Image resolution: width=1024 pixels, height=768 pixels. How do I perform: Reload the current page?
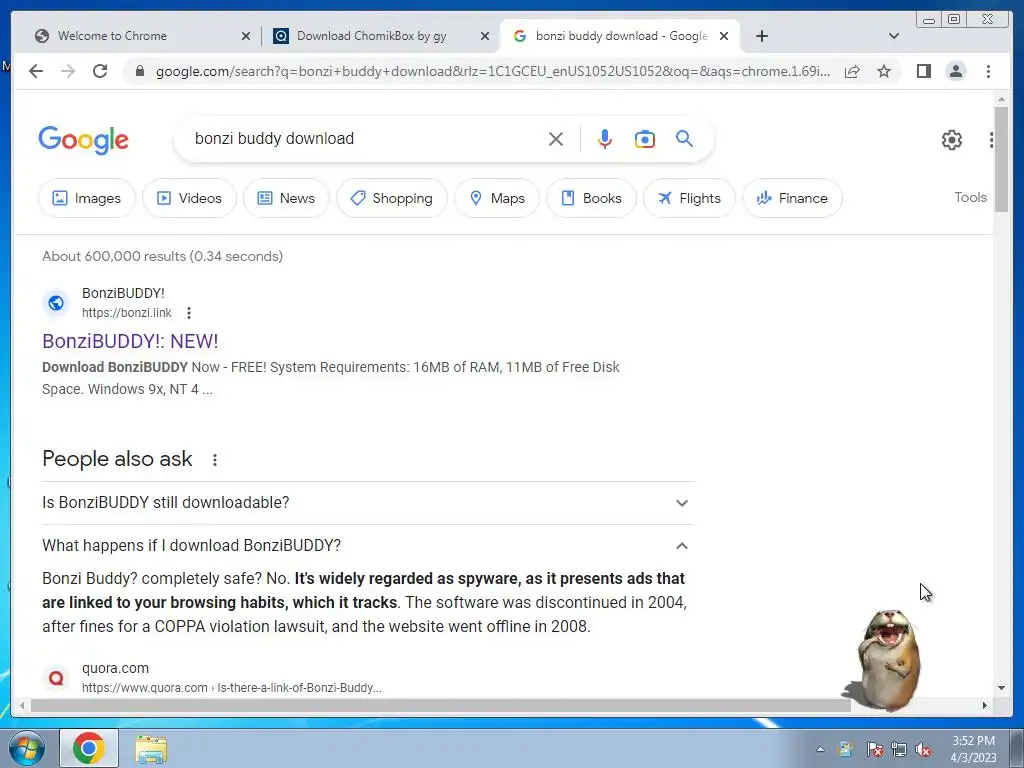point(100,71)
